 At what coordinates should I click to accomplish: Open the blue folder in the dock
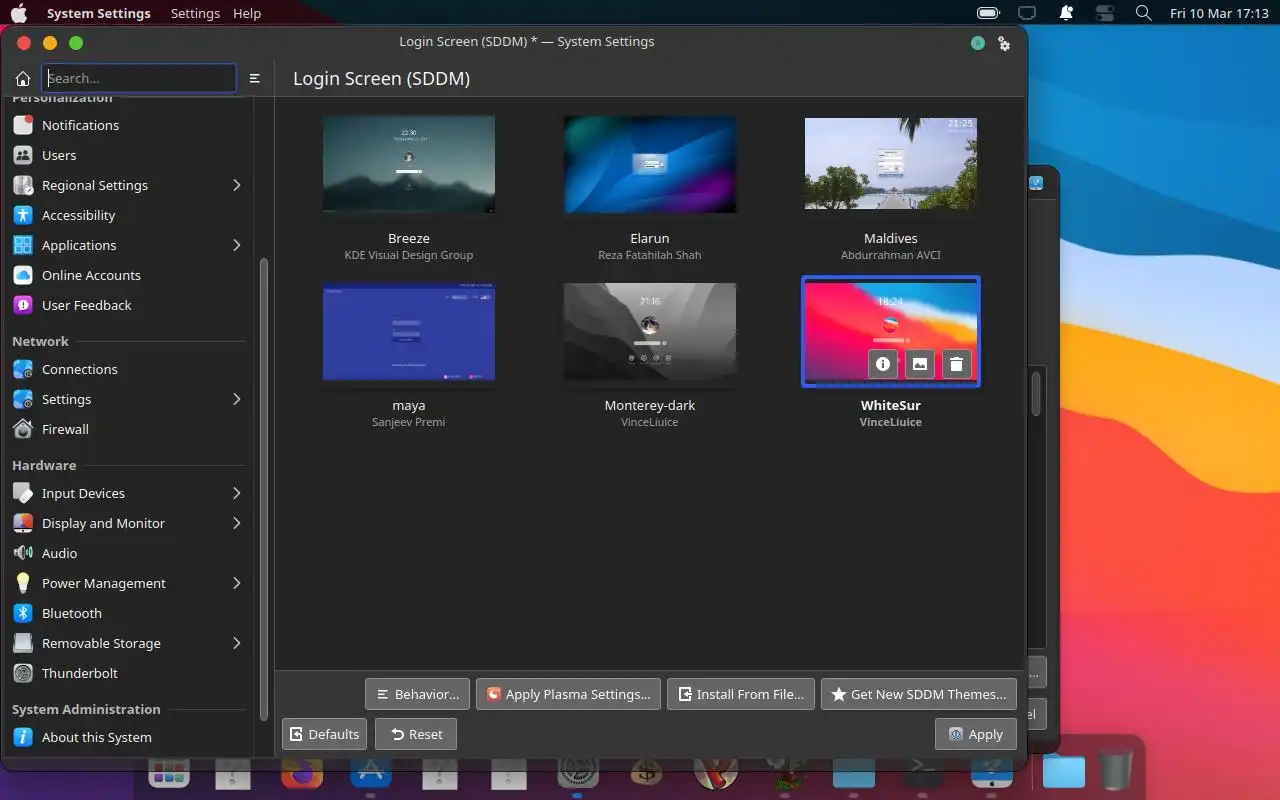coord(1063,772)
